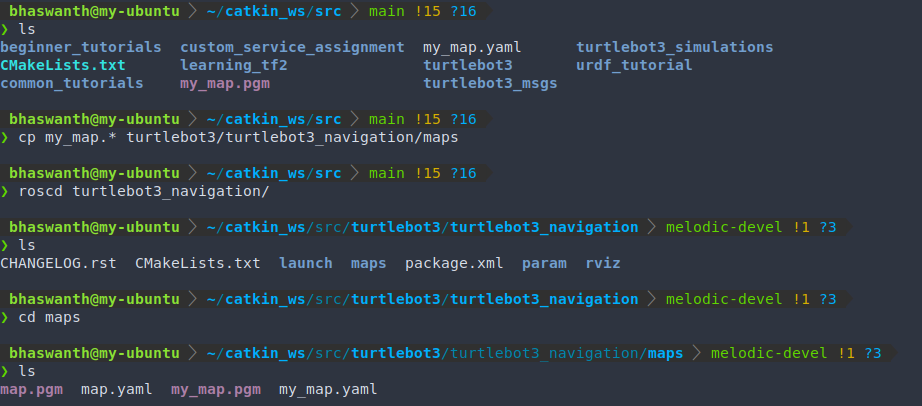Click the rviz directory name

click(603, 263)
